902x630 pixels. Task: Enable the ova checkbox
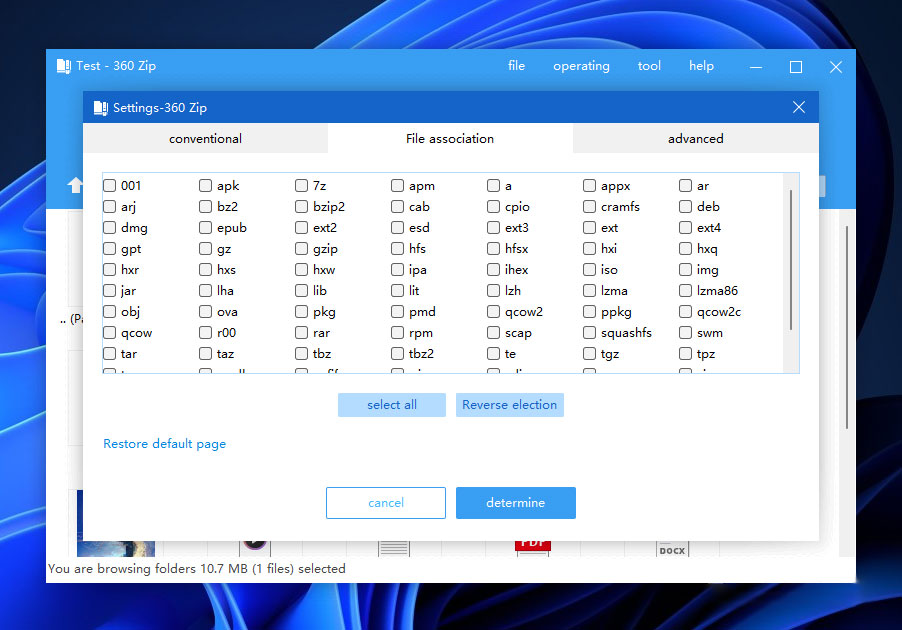pos(205,311)
